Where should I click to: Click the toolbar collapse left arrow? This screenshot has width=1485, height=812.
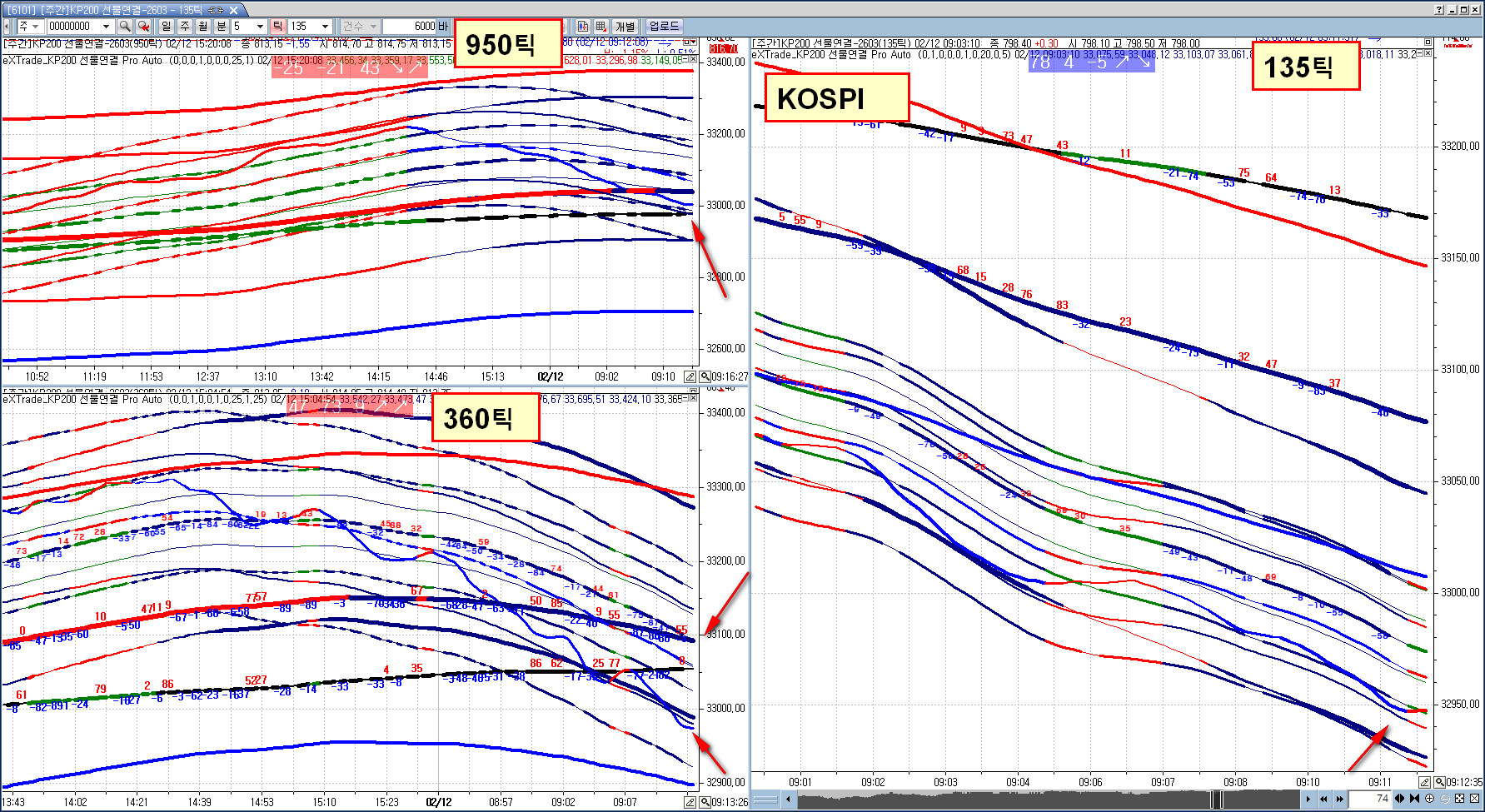(7, 27)
